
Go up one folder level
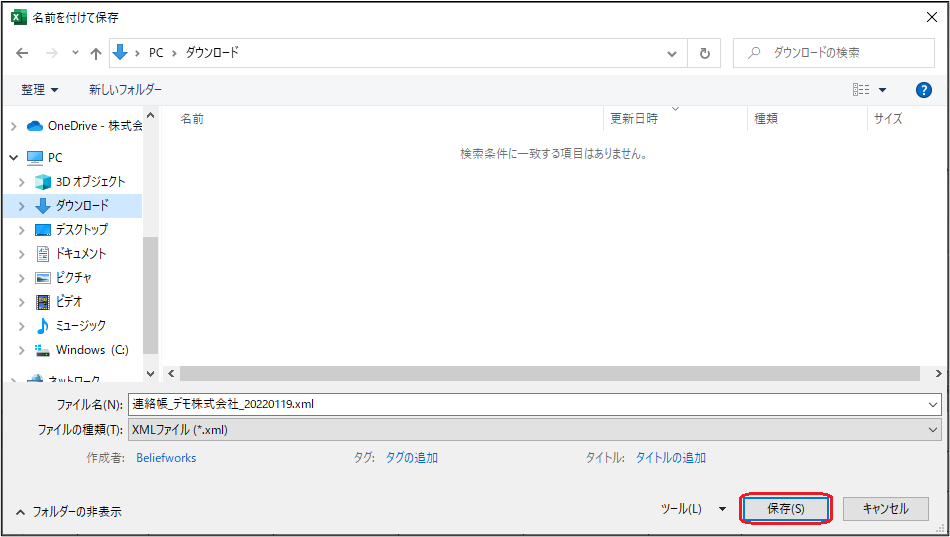pos(96,53)
